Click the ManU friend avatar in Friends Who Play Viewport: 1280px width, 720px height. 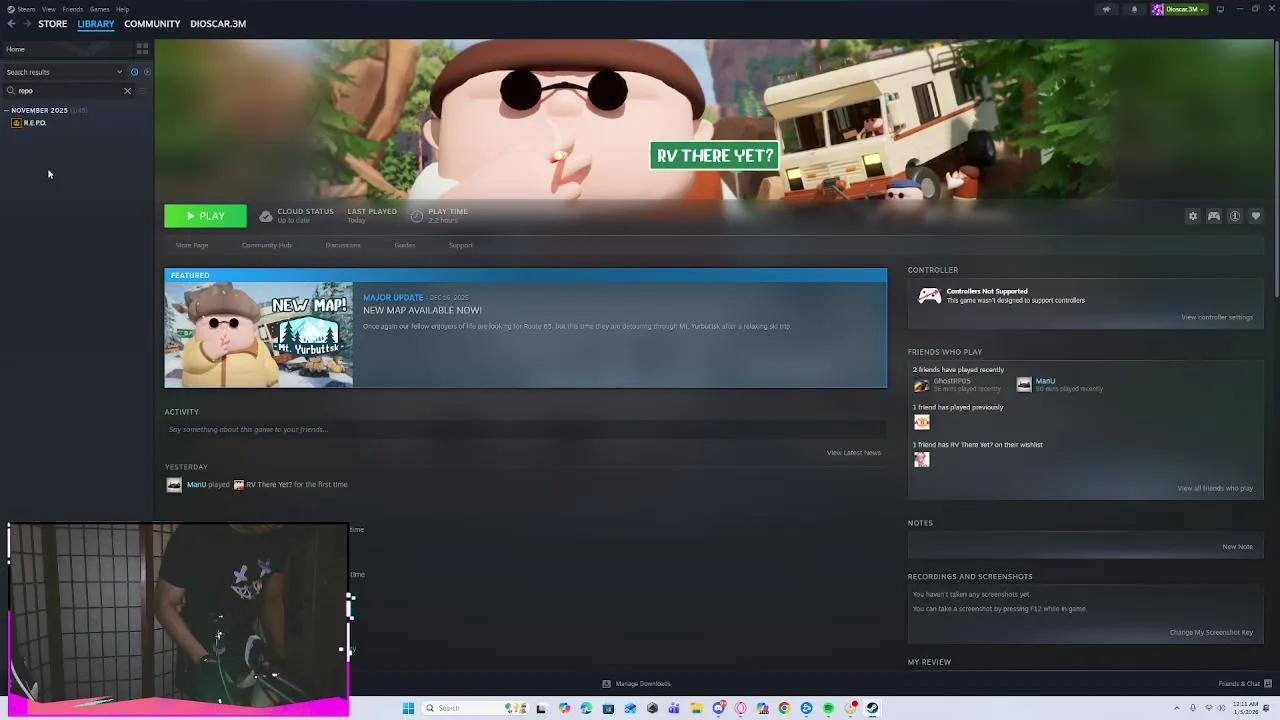tap(1024, 385)
